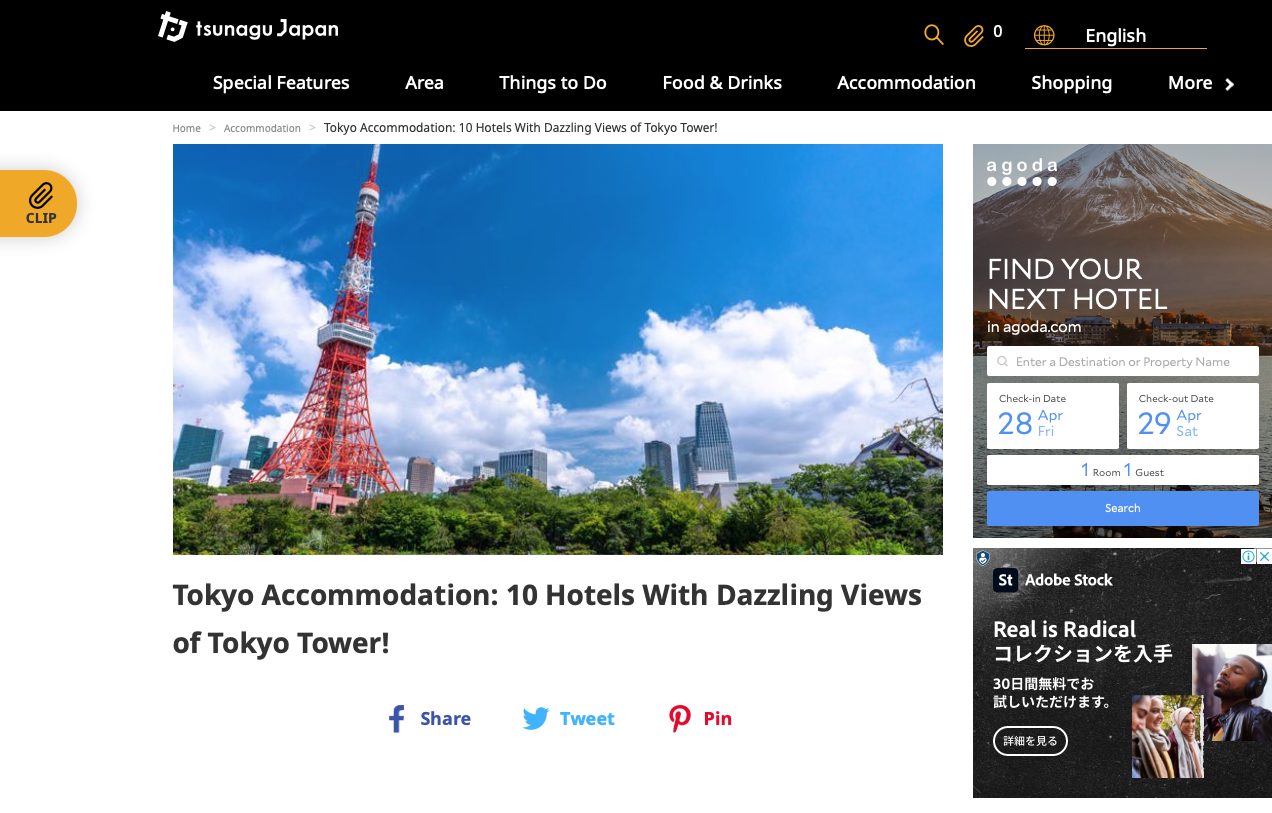Image resolution: width=1272 pixels, height=813 pixels.
Task: Open the English language dropdown
Action: coord(1115,36)
